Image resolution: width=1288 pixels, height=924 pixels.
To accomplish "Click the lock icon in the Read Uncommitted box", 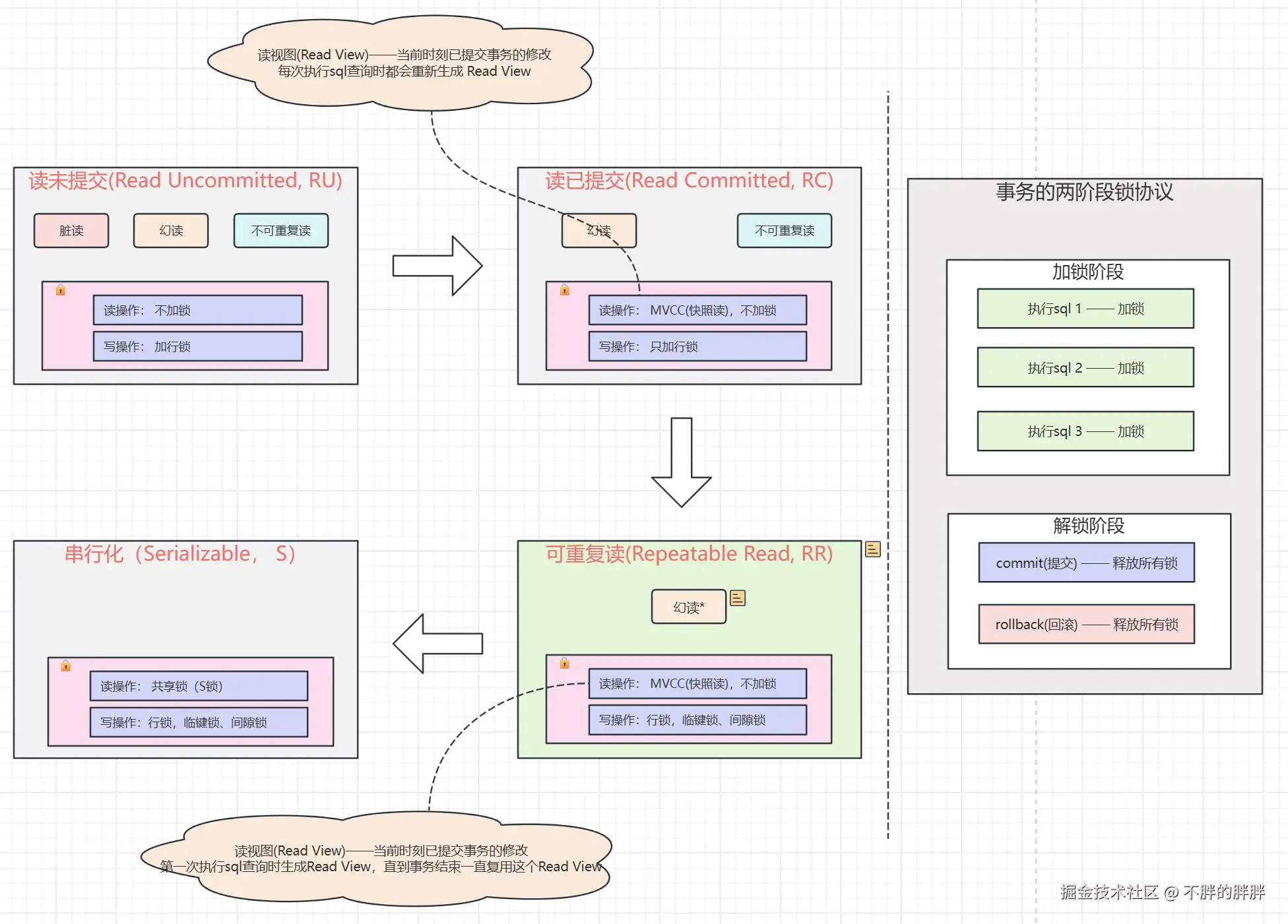I will 61,290.
